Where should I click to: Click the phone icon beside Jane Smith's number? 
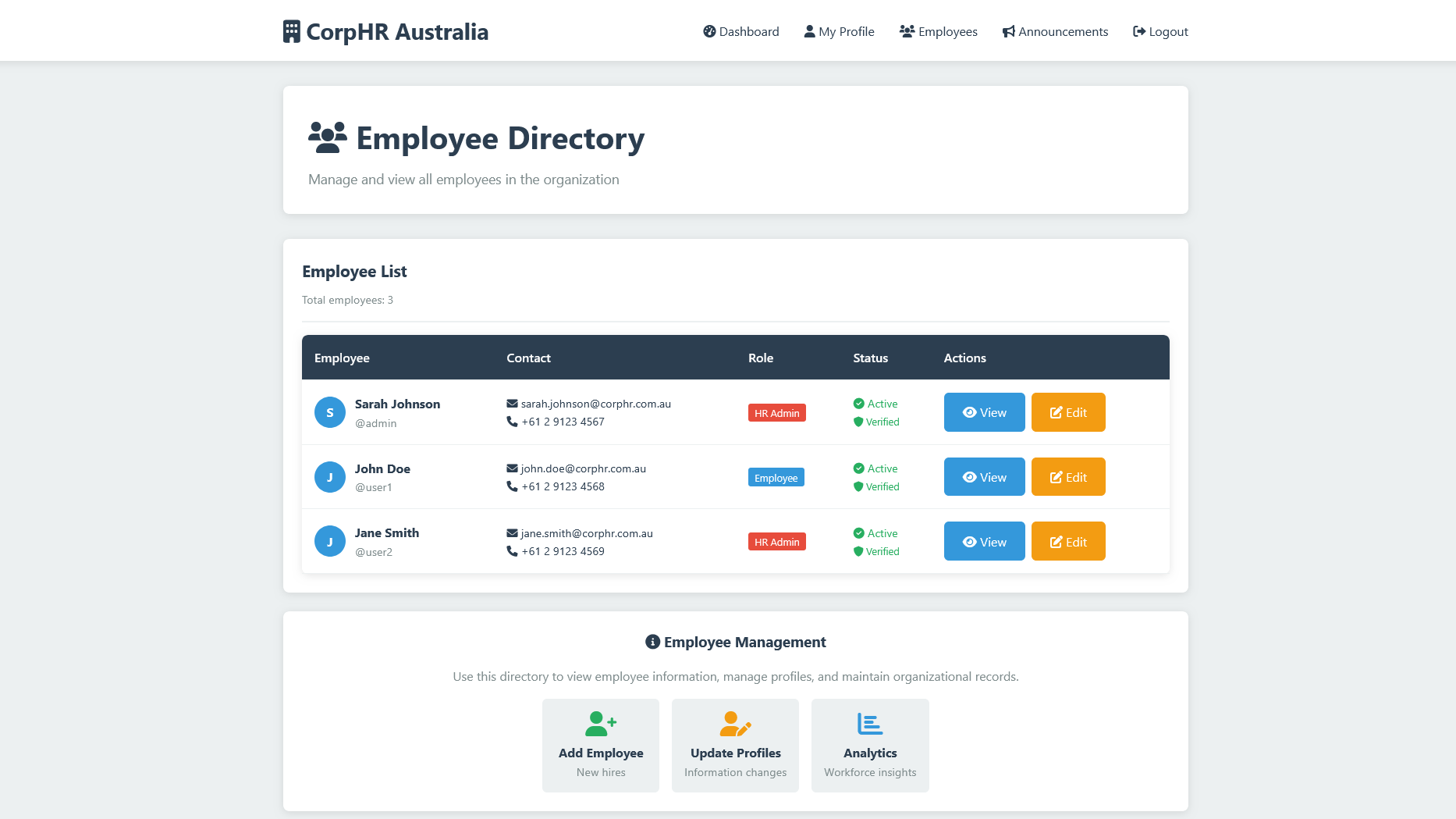click(x=512, y=551)
